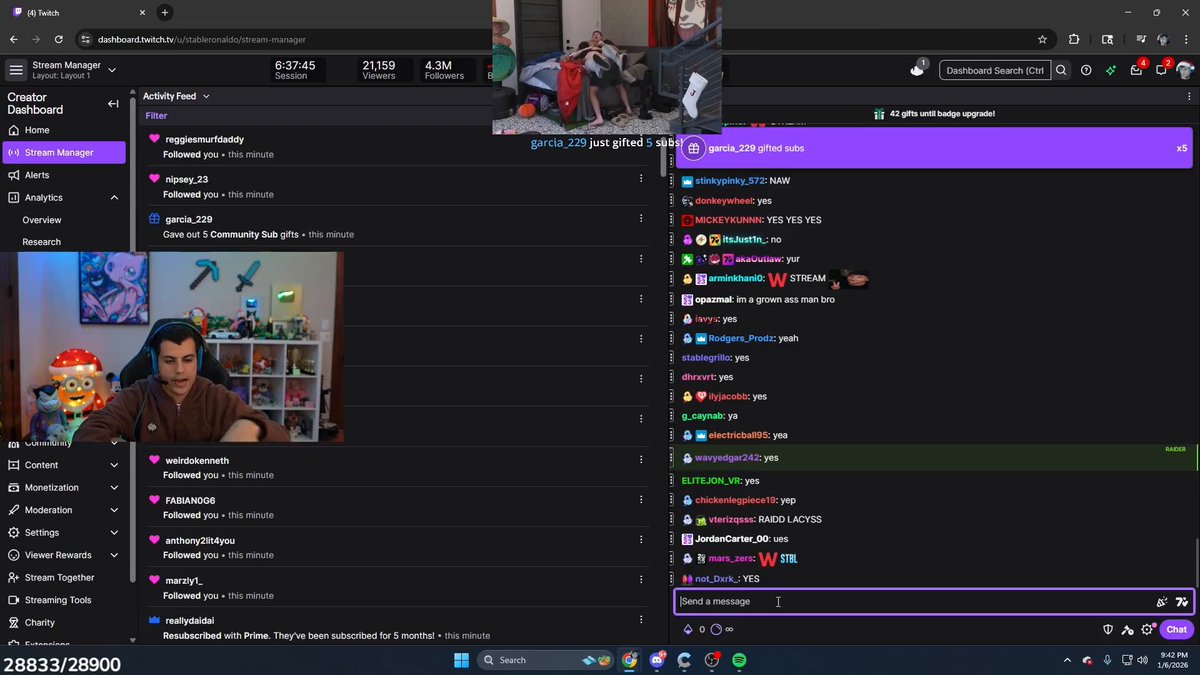Click the Windows Start button
1200x675 pixels.
(x=461, y=660)
